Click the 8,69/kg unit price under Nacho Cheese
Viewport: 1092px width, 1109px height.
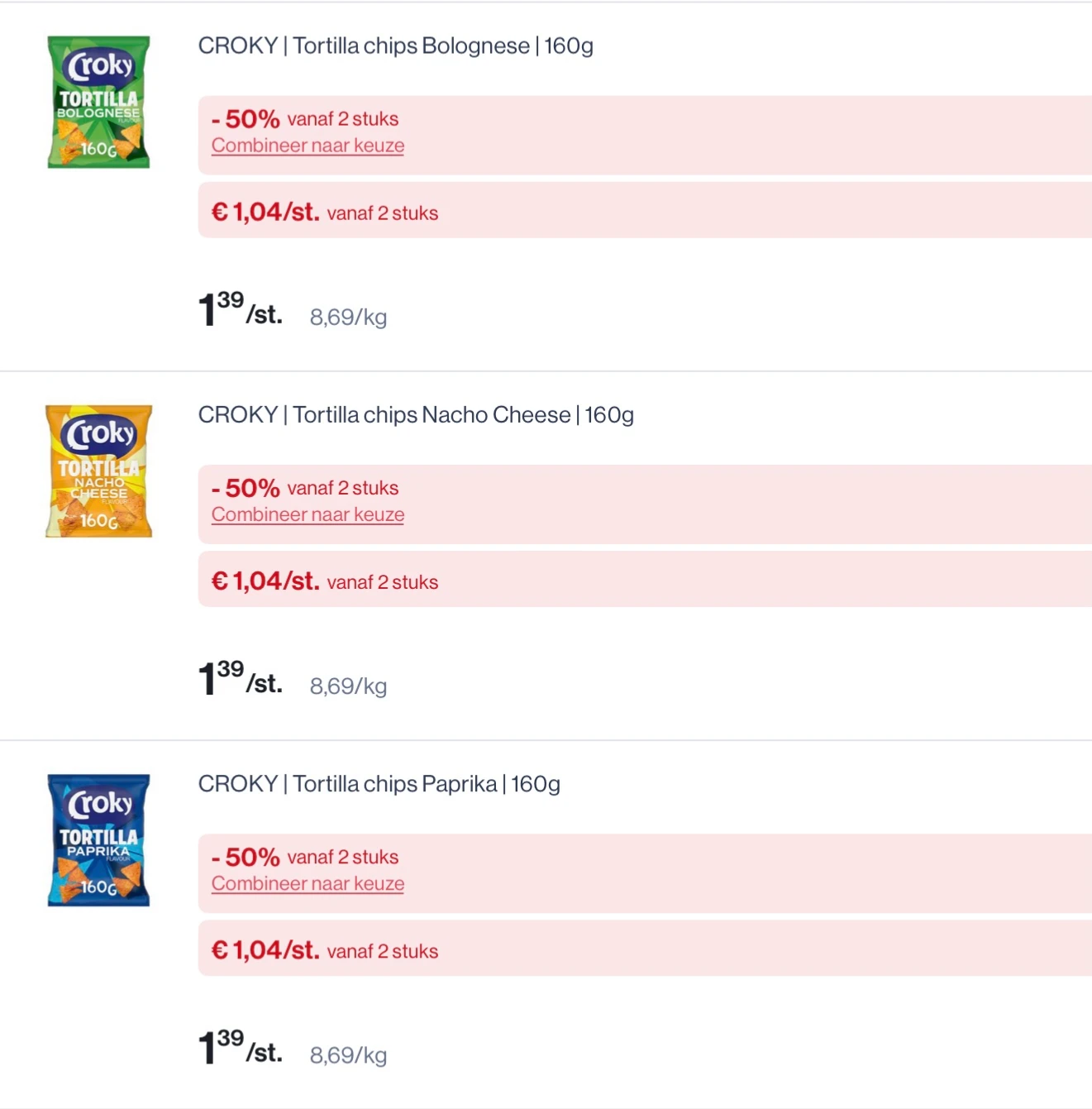[x=348, y=686]
